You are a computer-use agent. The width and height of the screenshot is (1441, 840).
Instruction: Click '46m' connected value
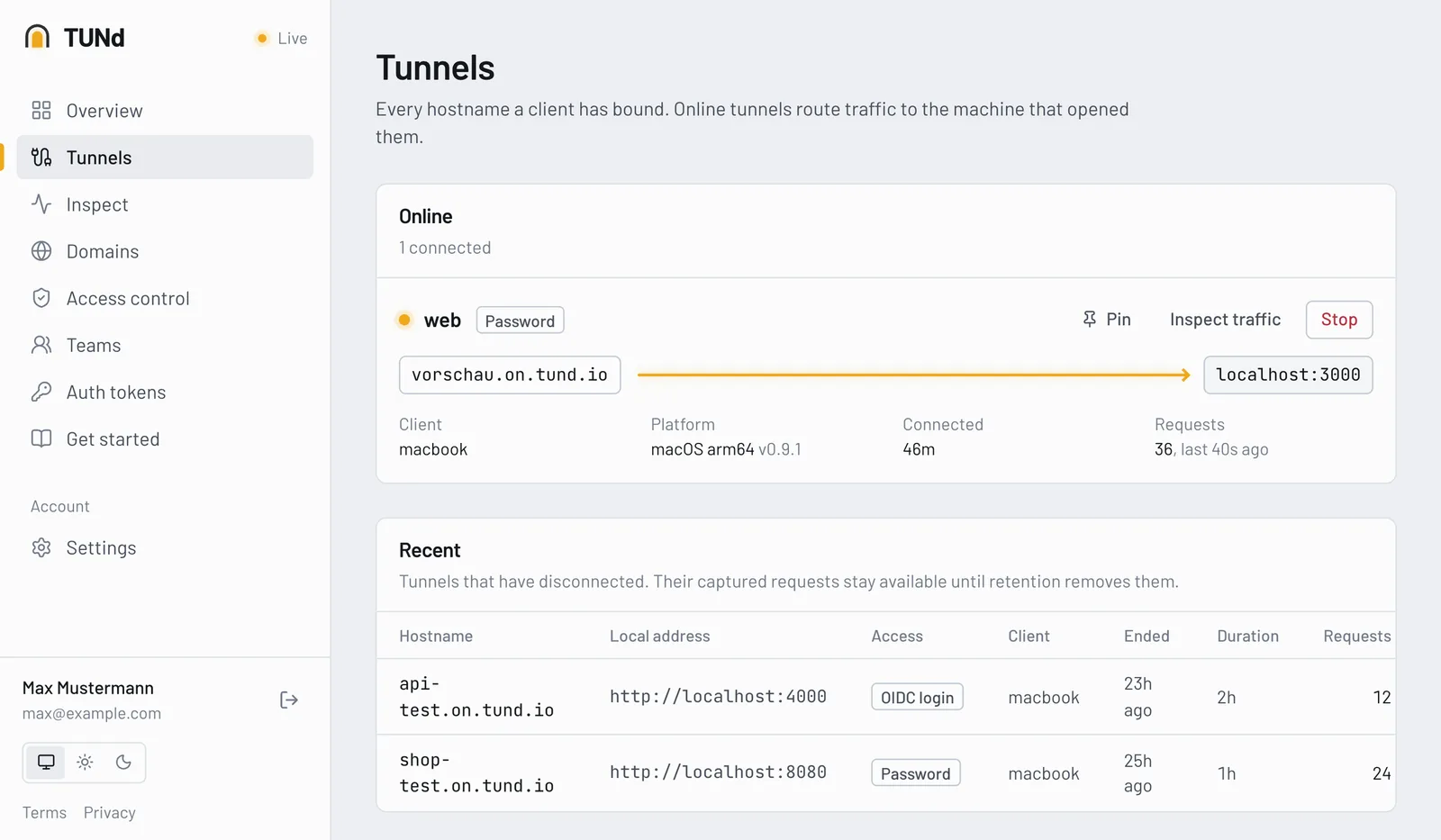point(919,448)
